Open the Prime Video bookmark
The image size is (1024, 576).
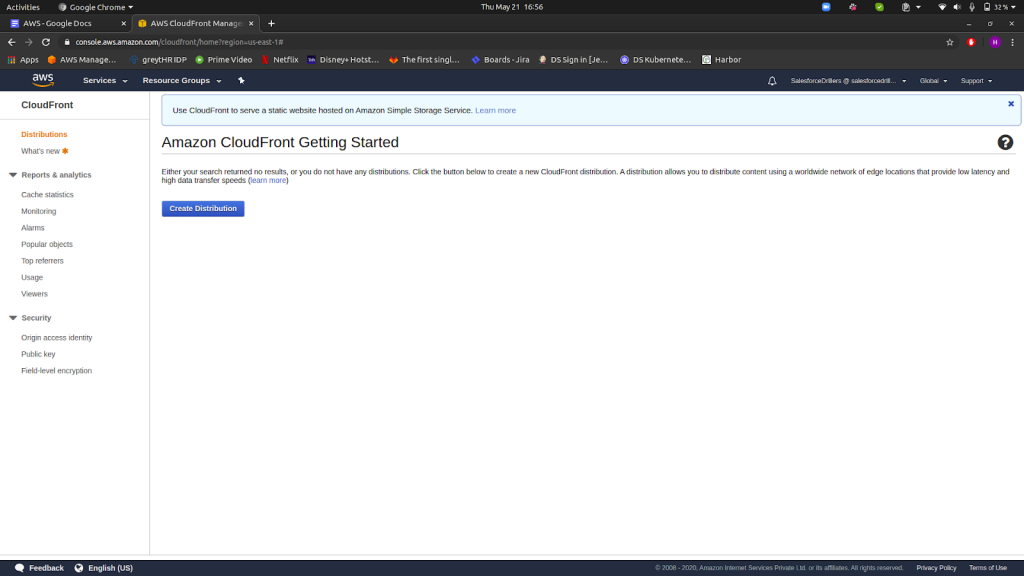[224, 59]
